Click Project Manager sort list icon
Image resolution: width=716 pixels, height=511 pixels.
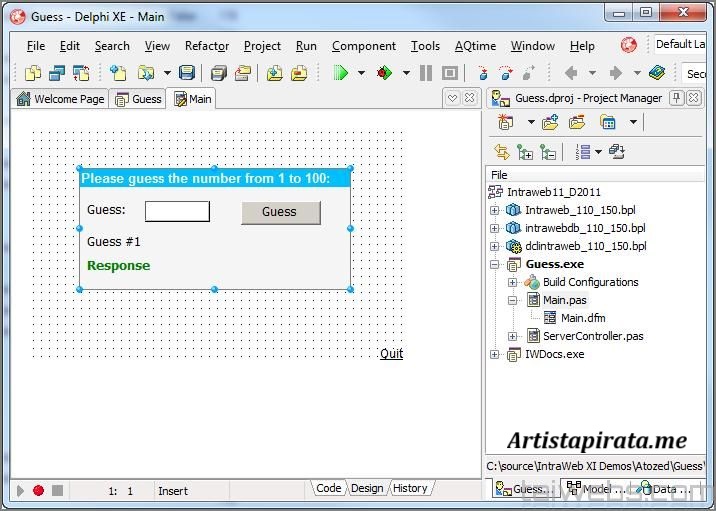click(x=584, y=152)
